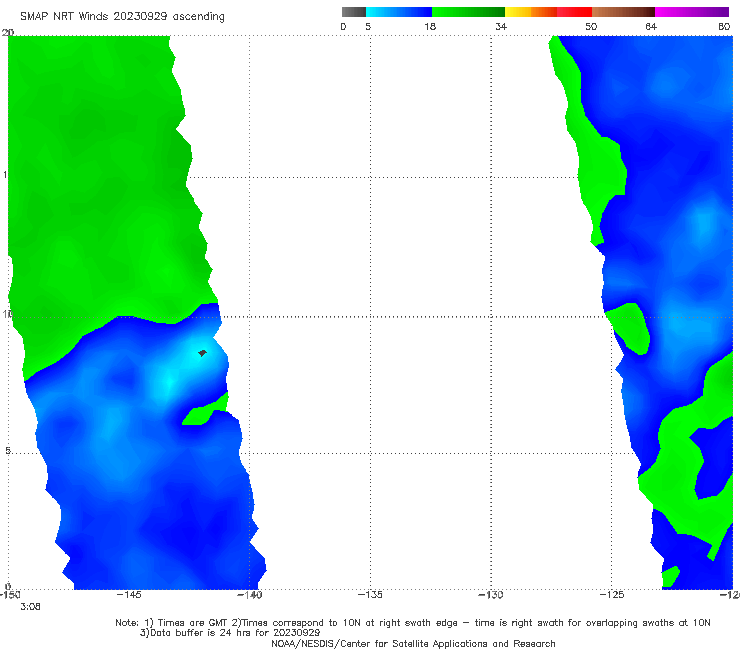Viewport: 740px width, 650px height.
Task: Click the cyan-blue segment of the color bar
Action: click(x=399, y=12)
